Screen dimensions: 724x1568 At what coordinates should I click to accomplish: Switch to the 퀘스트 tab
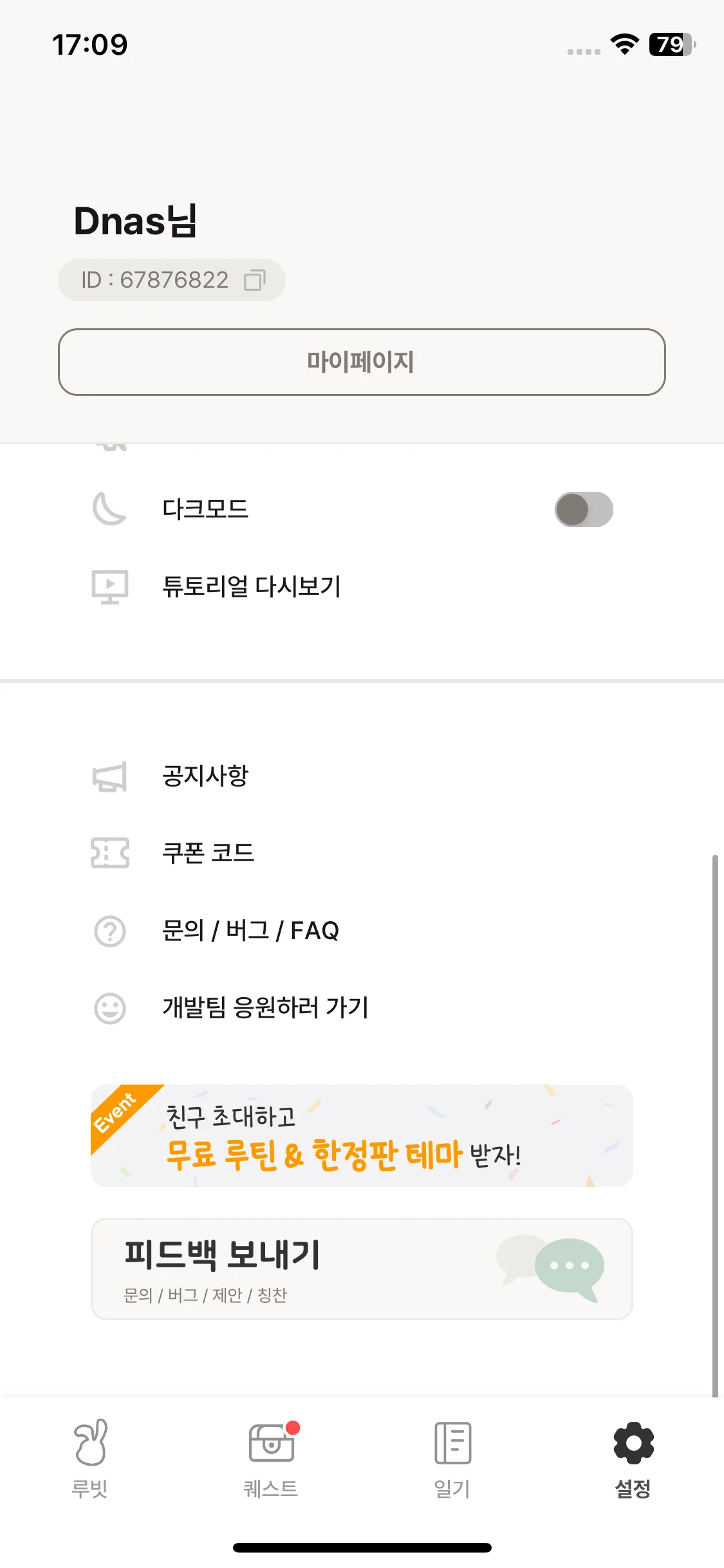tap(271, 1459)
